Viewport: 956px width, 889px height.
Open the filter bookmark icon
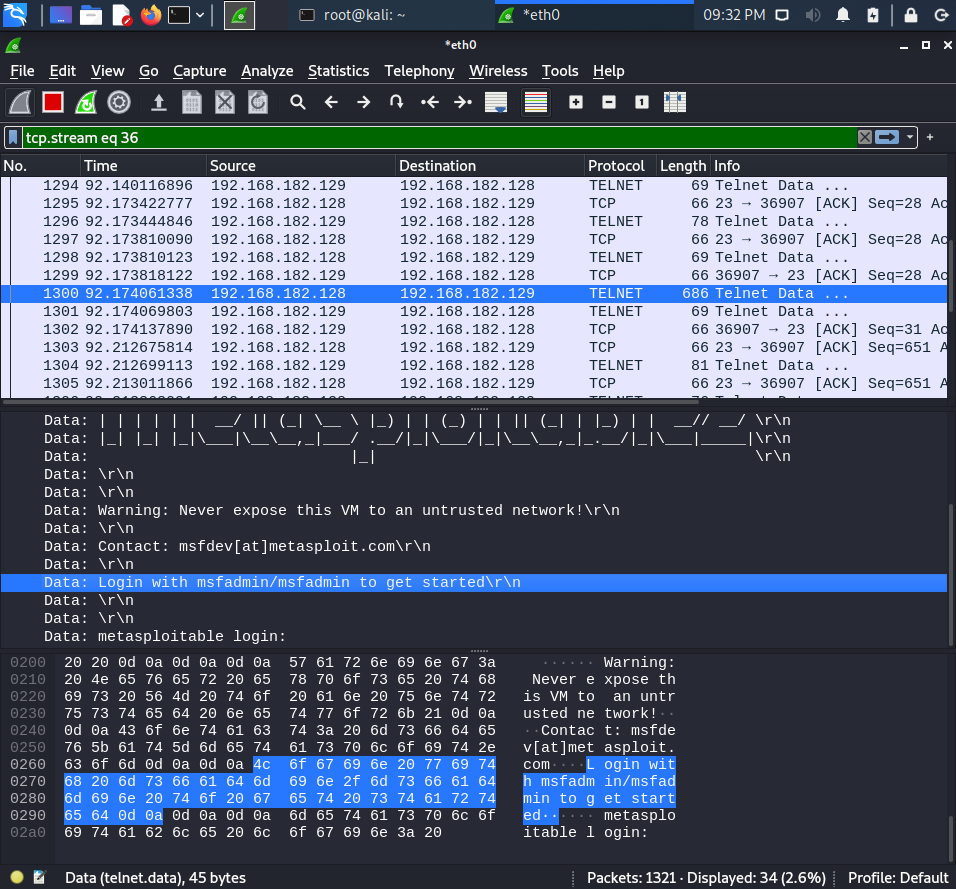(x=13, y=138)
